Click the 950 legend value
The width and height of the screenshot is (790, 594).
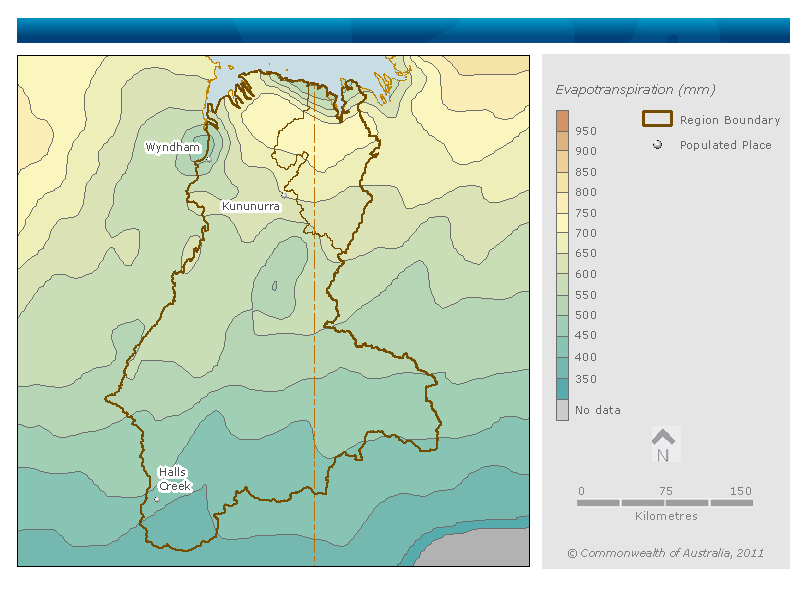pyautogui.click(x=586, y=131)
